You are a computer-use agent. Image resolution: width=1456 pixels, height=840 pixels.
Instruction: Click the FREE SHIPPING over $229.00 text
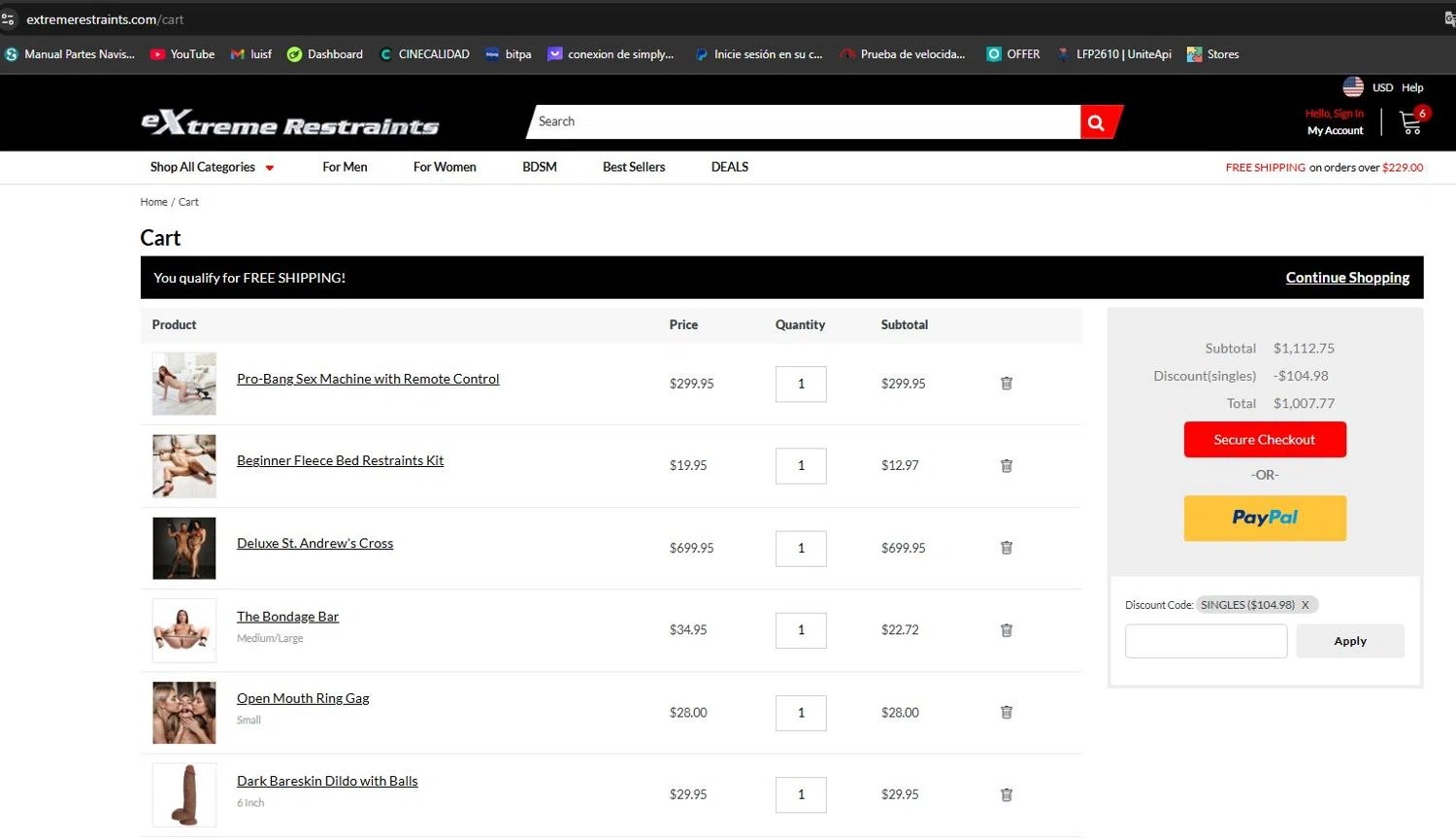(x=1324, y=167)
